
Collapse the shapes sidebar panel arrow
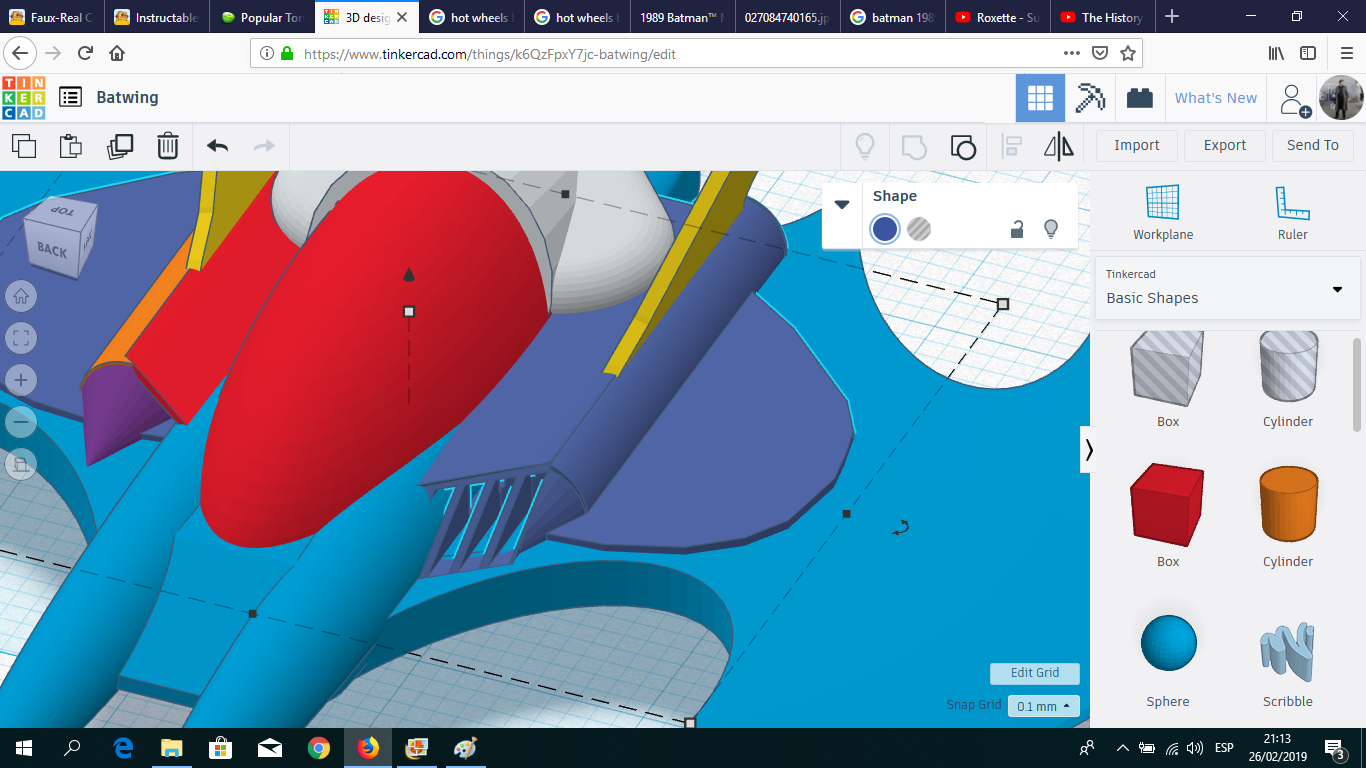point(1089,450)
